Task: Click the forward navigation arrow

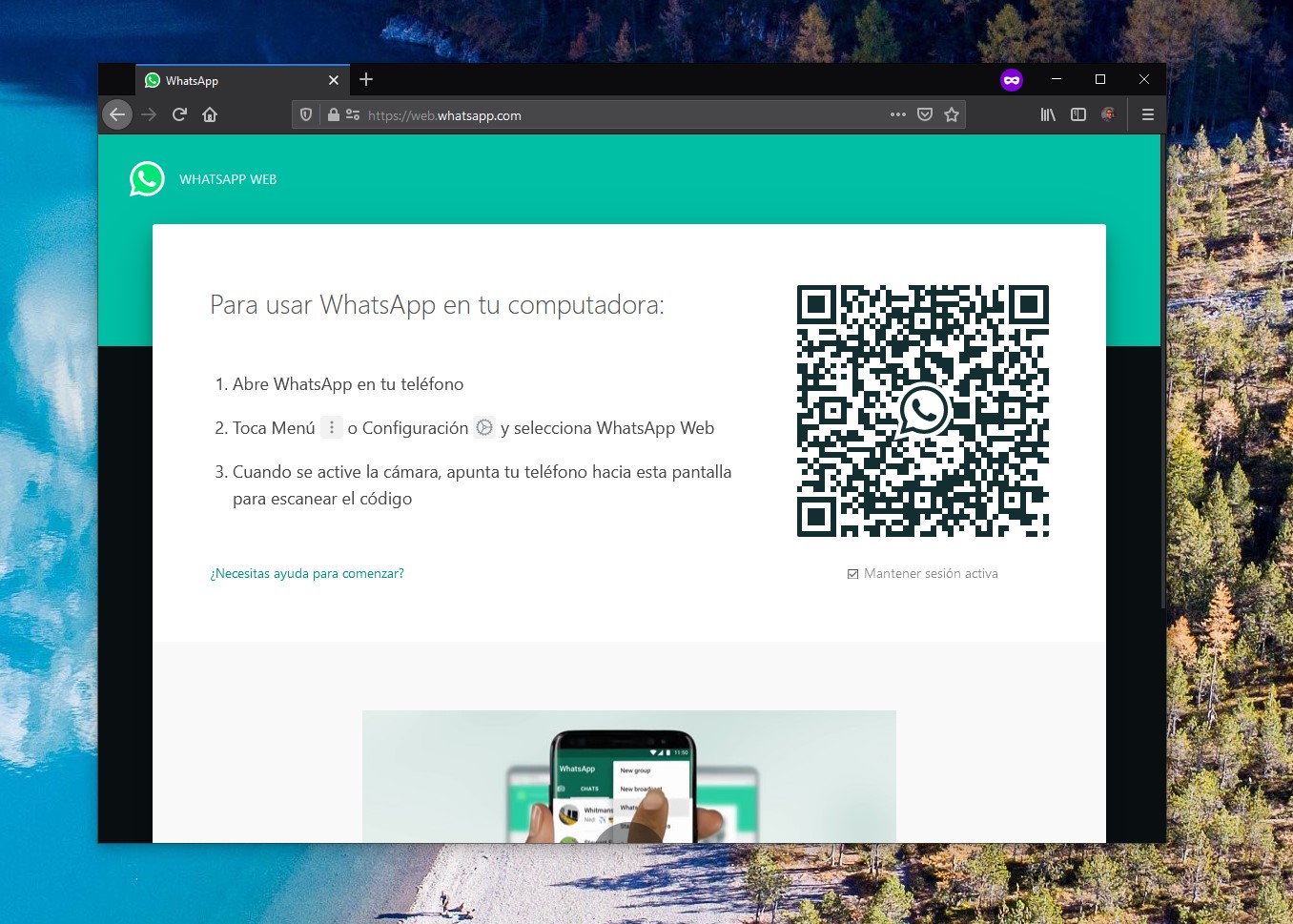Action: pos(149,114)
